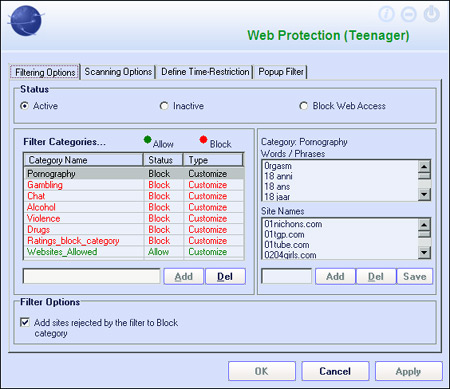450x389 pixels.
Task: Select 01tube.com in Site Names list
Action: click(287, 245)
